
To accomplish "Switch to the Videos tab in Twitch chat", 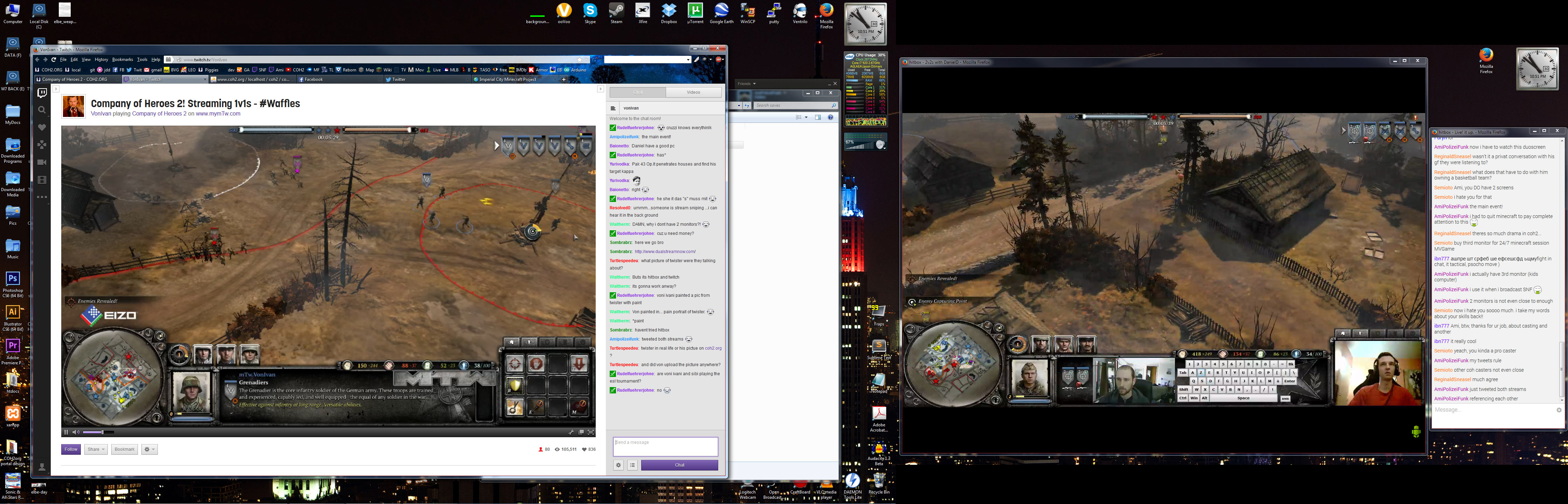I will pyautogui.click(x=693, y=92).
